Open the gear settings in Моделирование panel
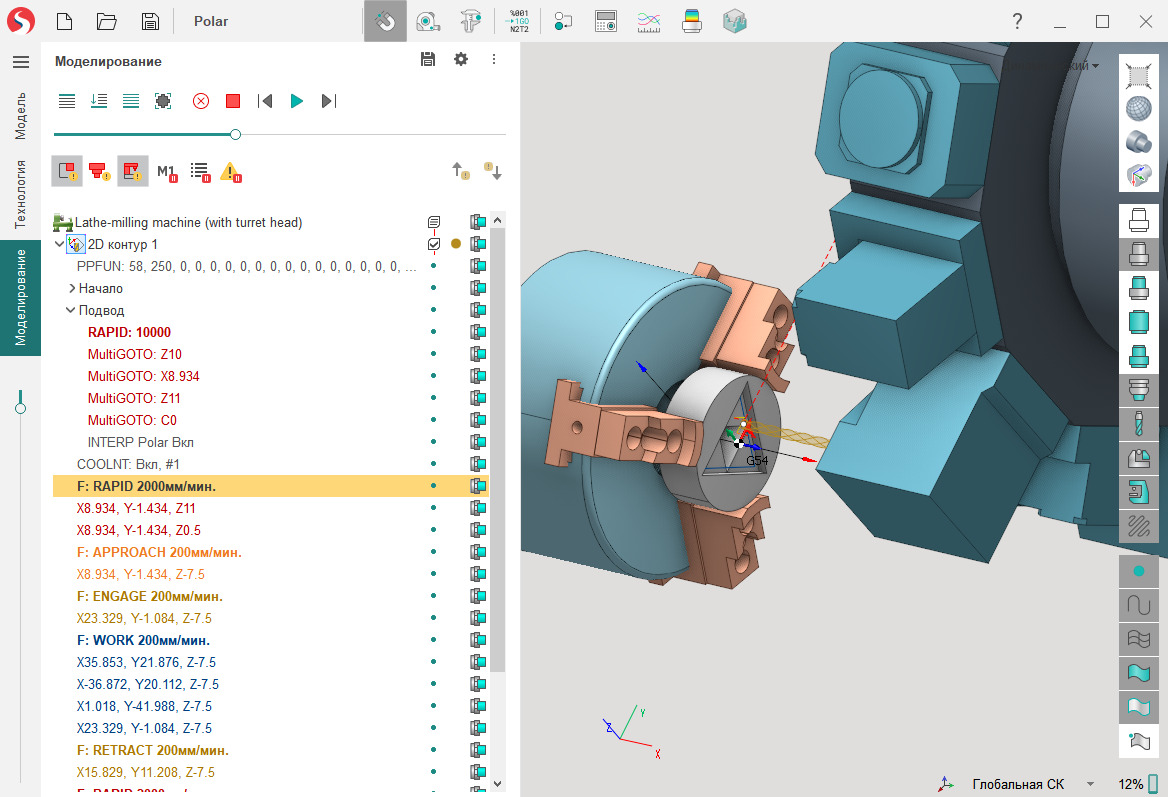 [x=461, y=60]
